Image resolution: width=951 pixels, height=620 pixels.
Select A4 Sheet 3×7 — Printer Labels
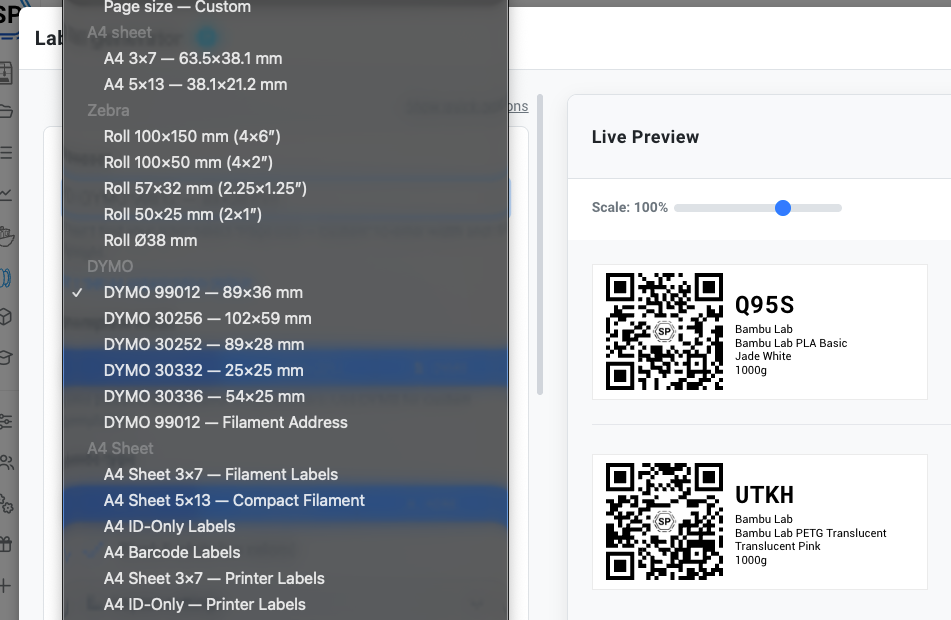pyautogui.click(x=285, y=579)
